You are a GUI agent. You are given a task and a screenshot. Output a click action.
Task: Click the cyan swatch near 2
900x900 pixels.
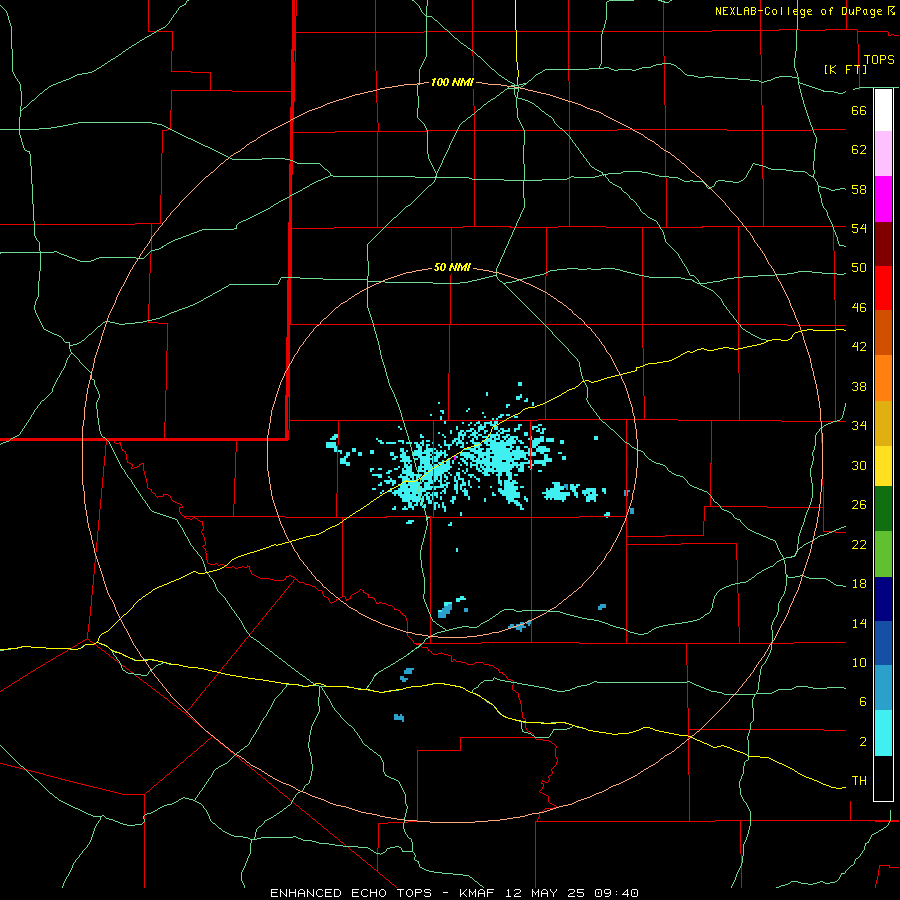[x=883, y=733]
